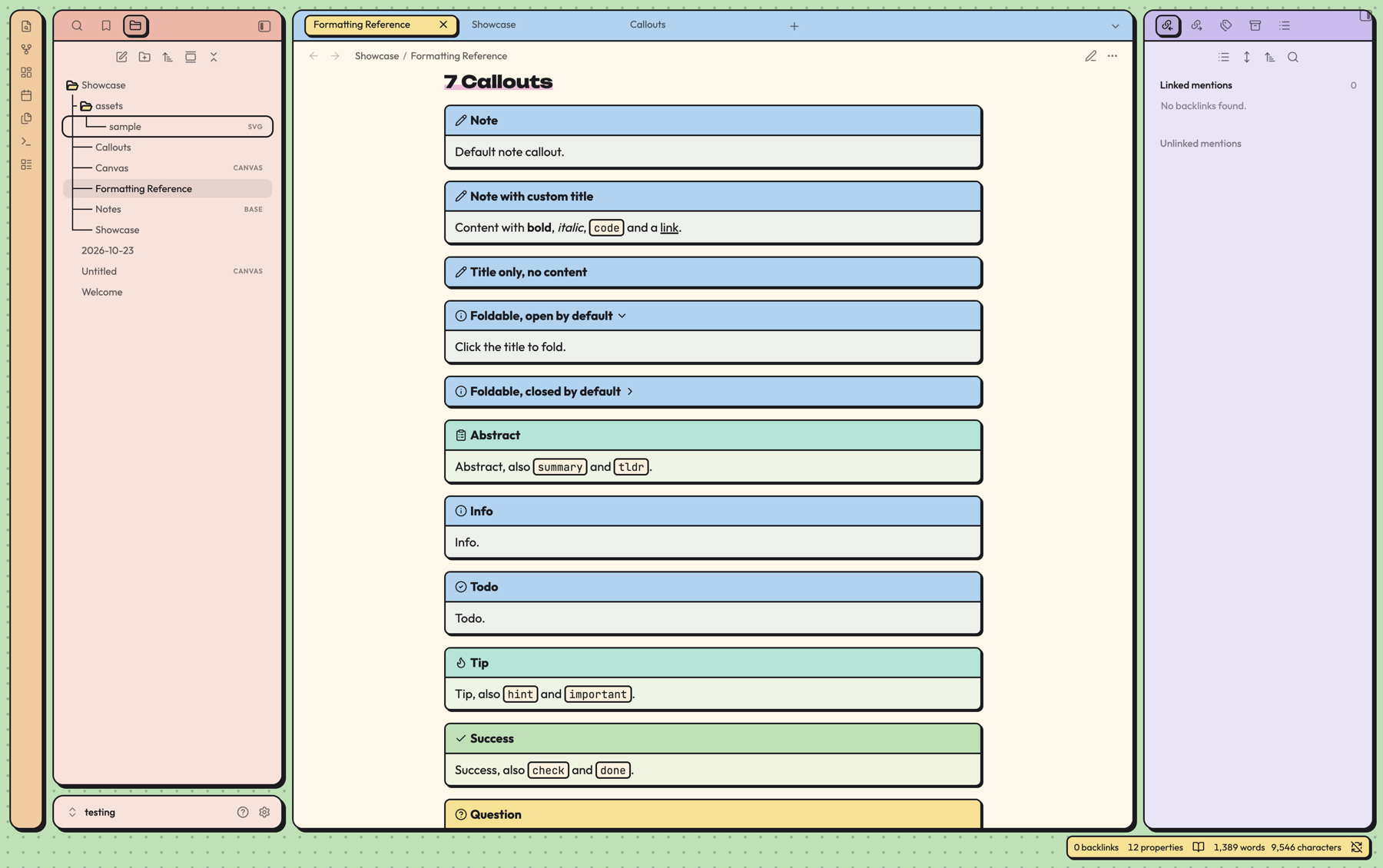Open the command palette terminal icon
The height and width of the screenshot is (868, 1383).
[x=26, y=141]
